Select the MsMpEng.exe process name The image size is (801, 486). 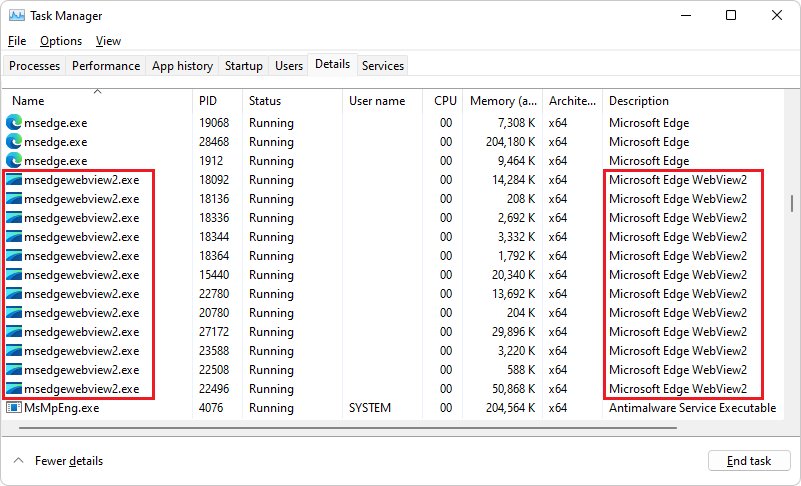point(61,408)
